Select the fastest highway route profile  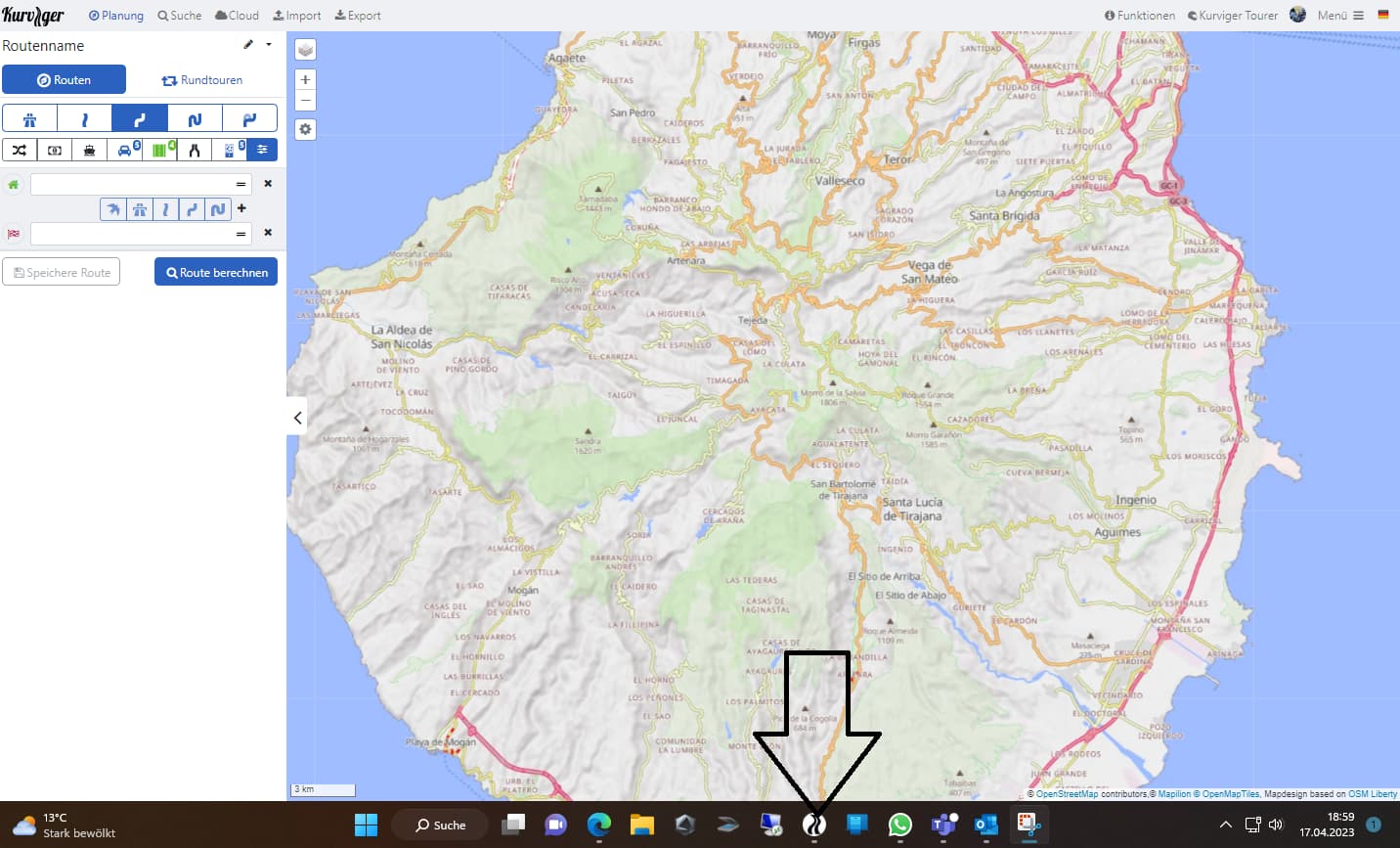[29, 119]
